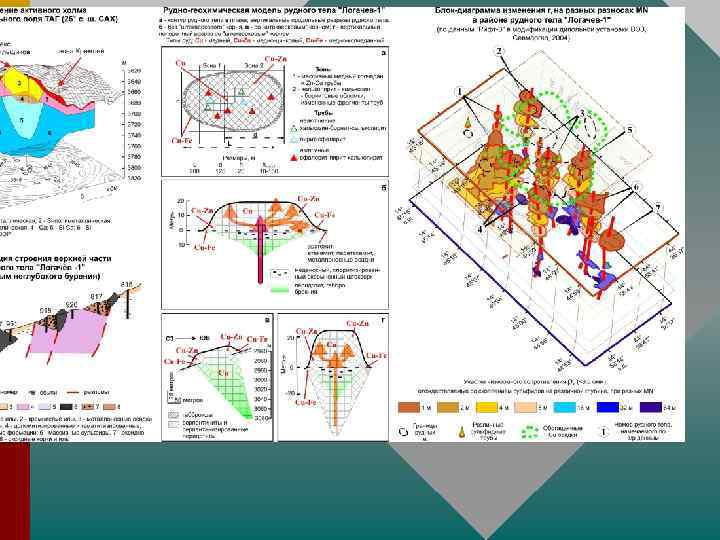The image size is (720, 540).
Task: Click depth value "3800" on TAG scale
Action: (x=134, y=168)
